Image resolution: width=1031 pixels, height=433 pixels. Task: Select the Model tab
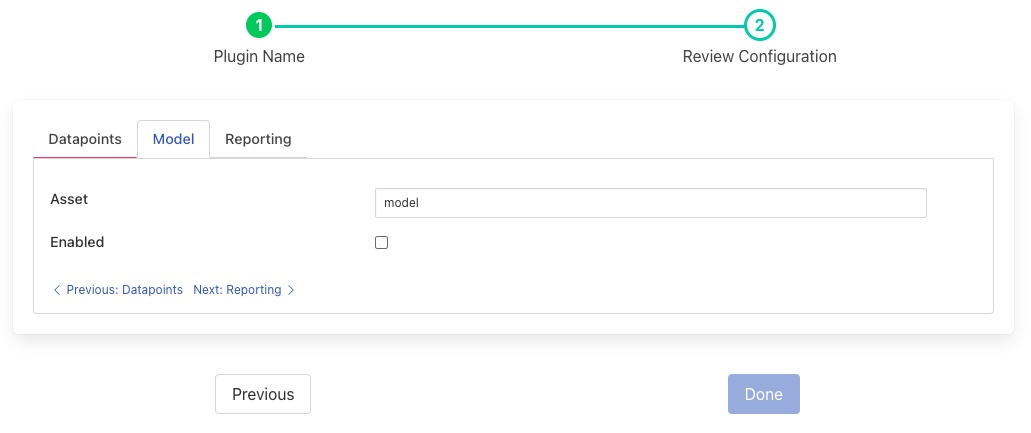[x=173, y=139]
